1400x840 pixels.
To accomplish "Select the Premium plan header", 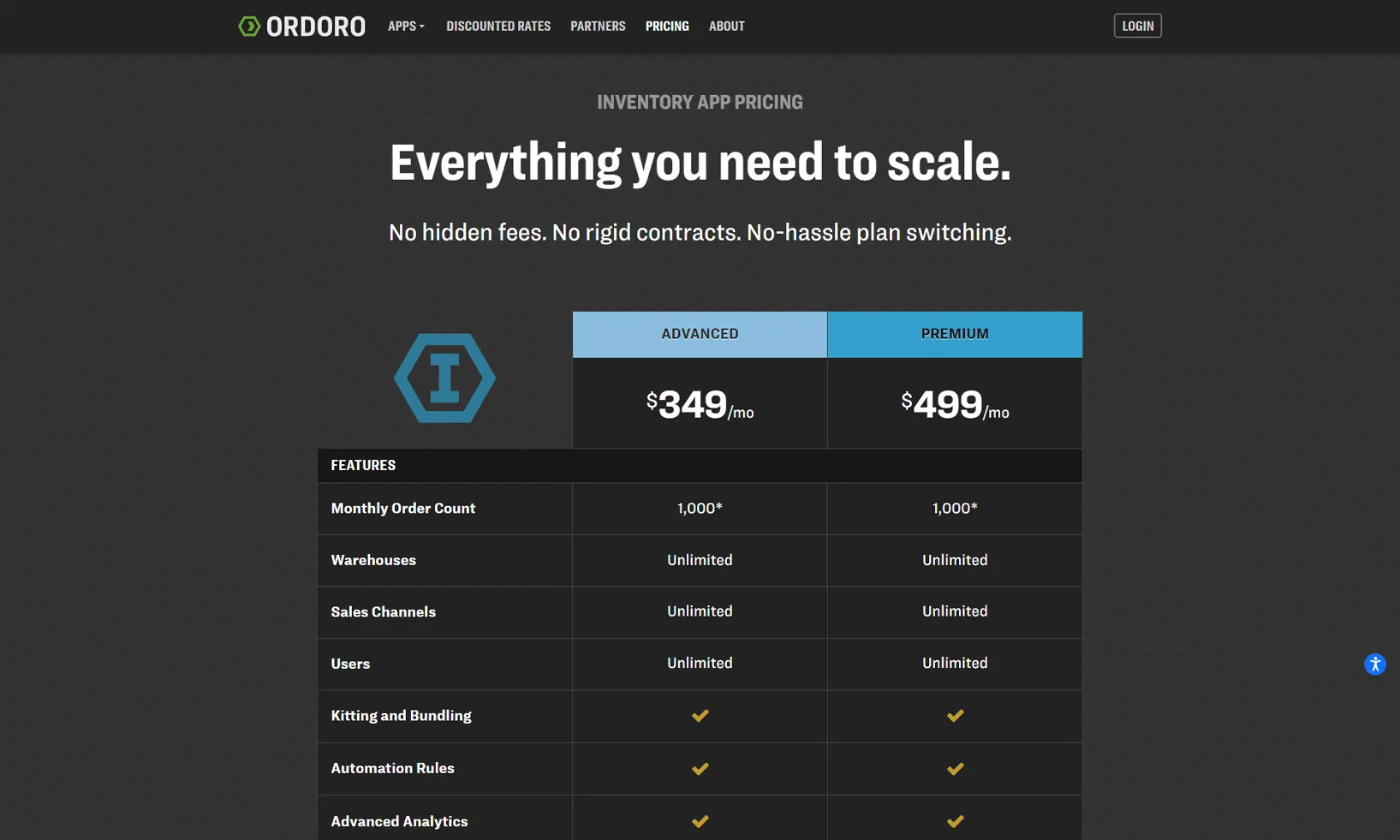I will (955, 334).
